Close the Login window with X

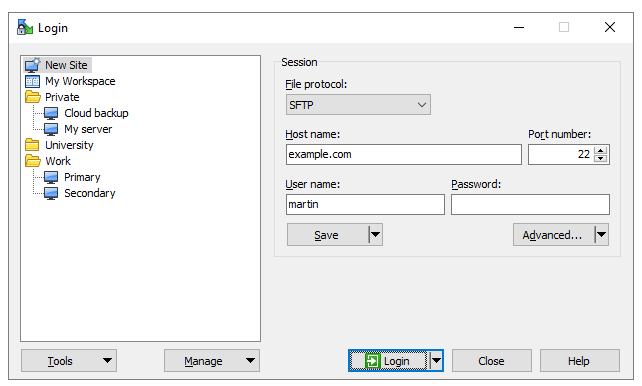[610, 27]
